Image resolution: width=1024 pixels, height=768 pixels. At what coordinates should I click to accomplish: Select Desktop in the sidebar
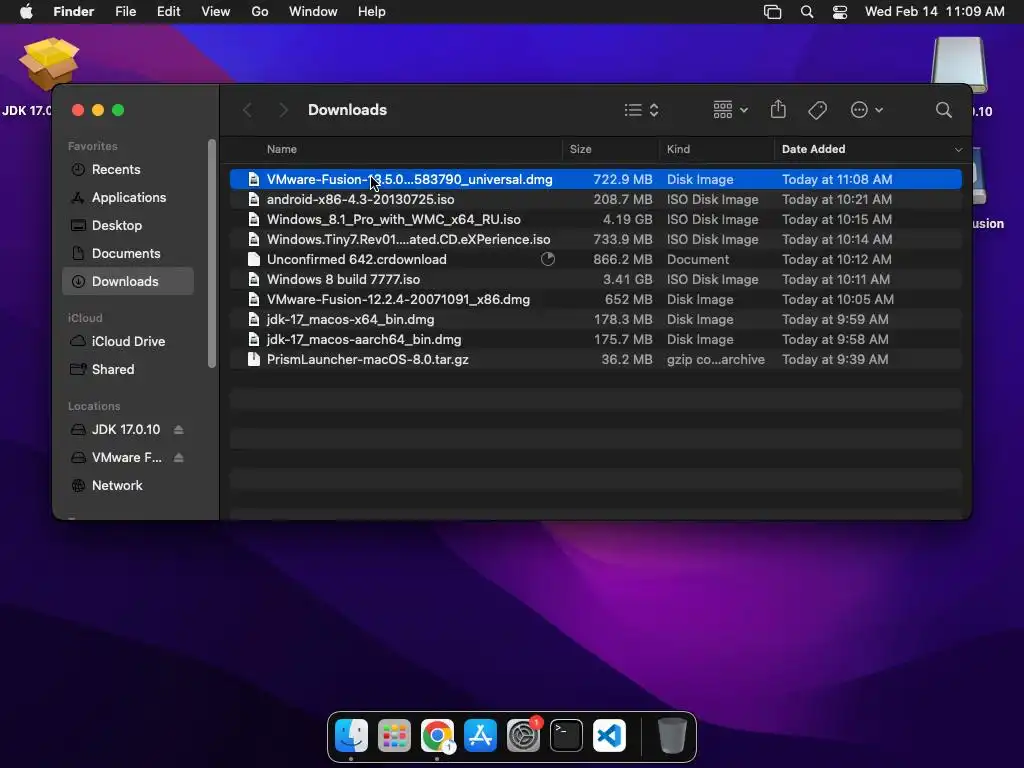[128, 225]
